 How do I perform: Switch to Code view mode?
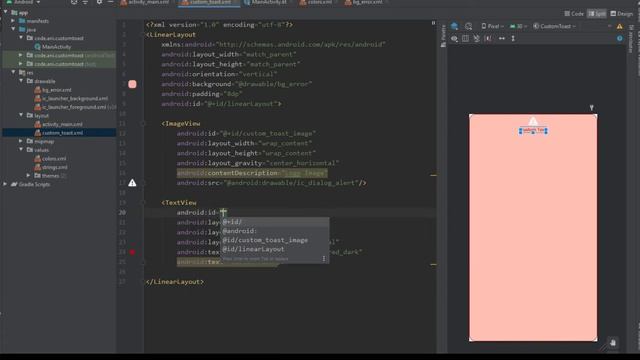tap(574, 13)
